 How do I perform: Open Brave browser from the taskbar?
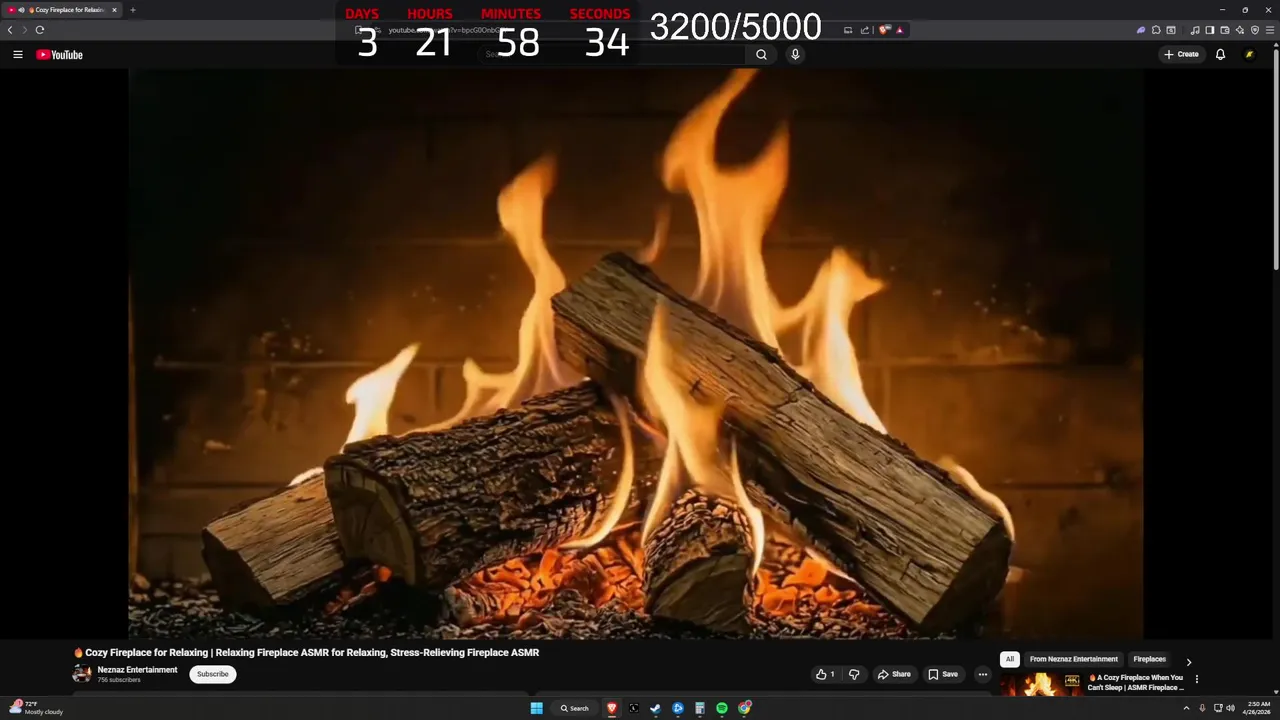point(612,708)
